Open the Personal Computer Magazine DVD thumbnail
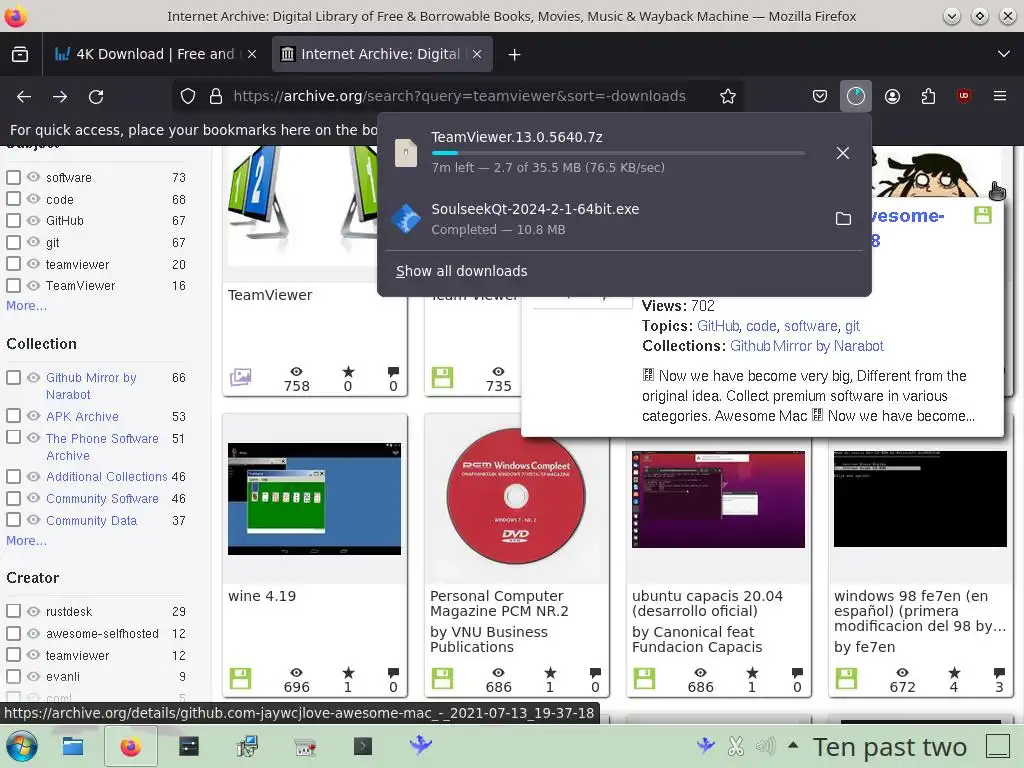This screenshot has height=768, width=1024. point(516,497)
